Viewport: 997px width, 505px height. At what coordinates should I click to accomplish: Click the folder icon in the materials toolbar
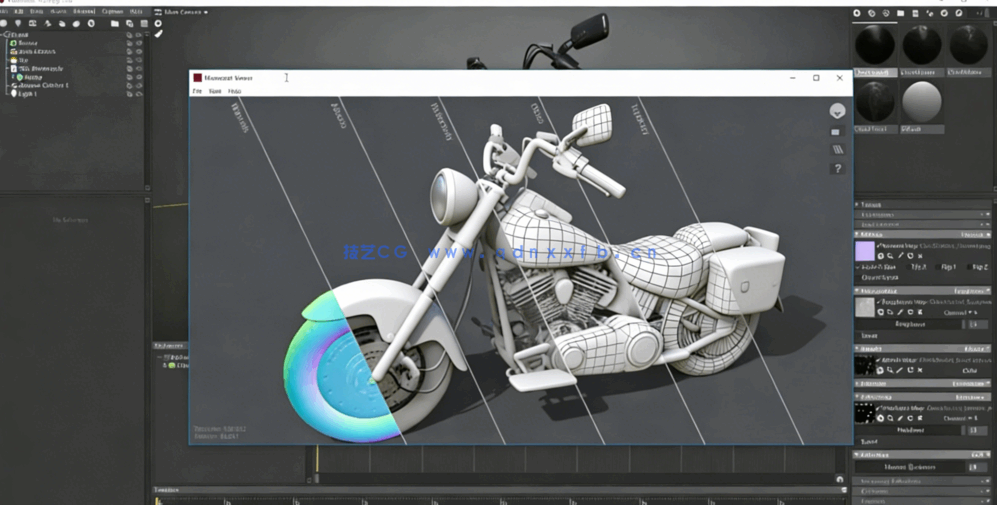(x=900, y=13)
